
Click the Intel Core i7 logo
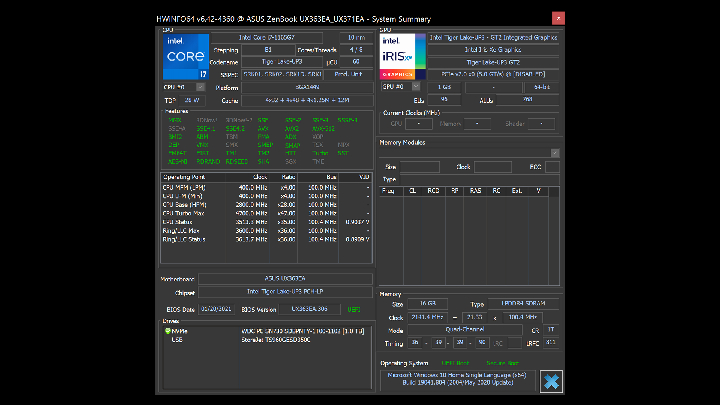click(x=185, y=57)
